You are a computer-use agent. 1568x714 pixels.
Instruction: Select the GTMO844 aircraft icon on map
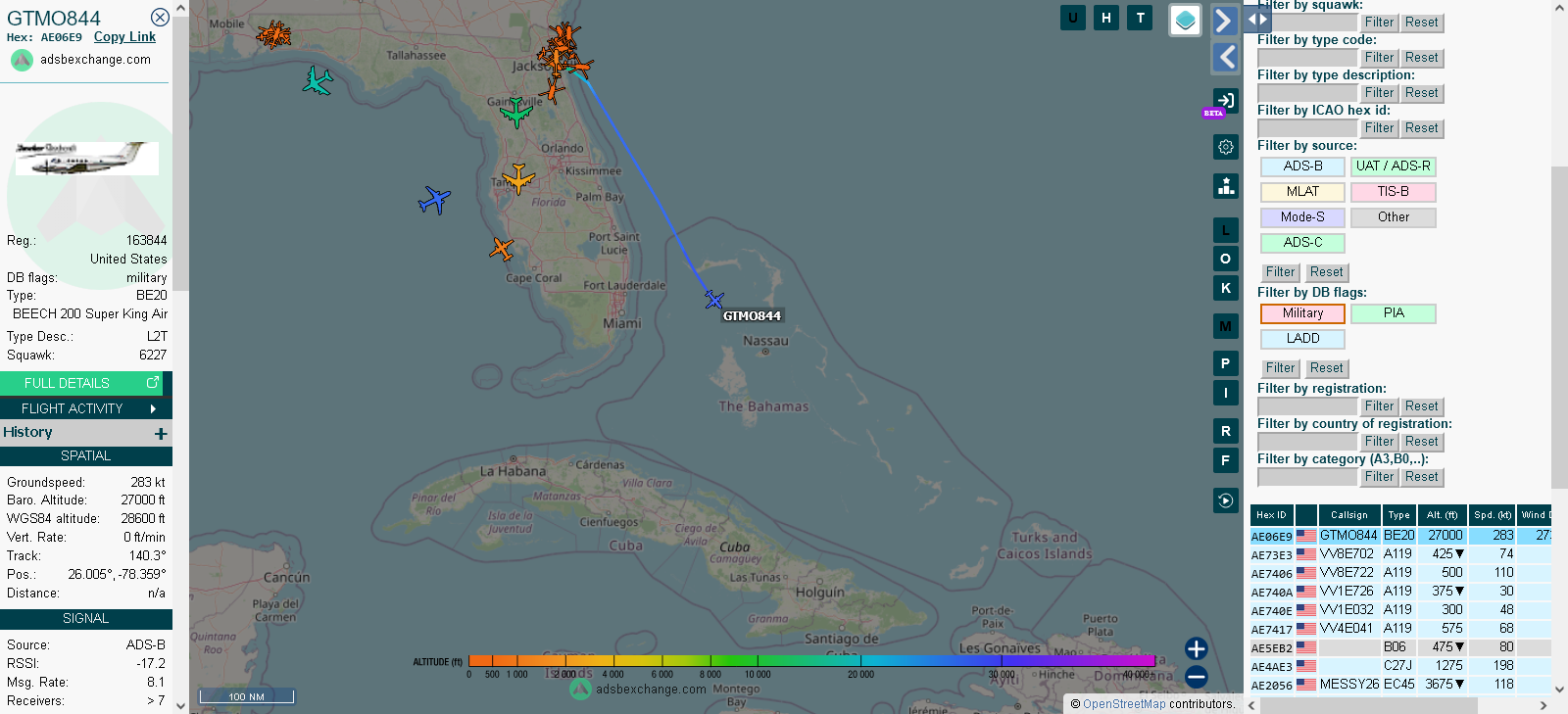pos(714,300)
